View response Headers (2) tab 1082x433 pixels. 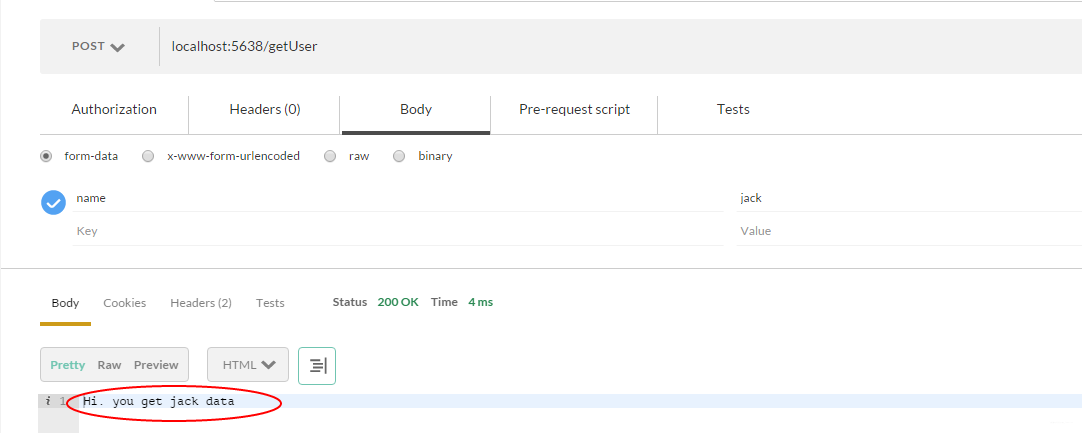click(x=201, y=303)
